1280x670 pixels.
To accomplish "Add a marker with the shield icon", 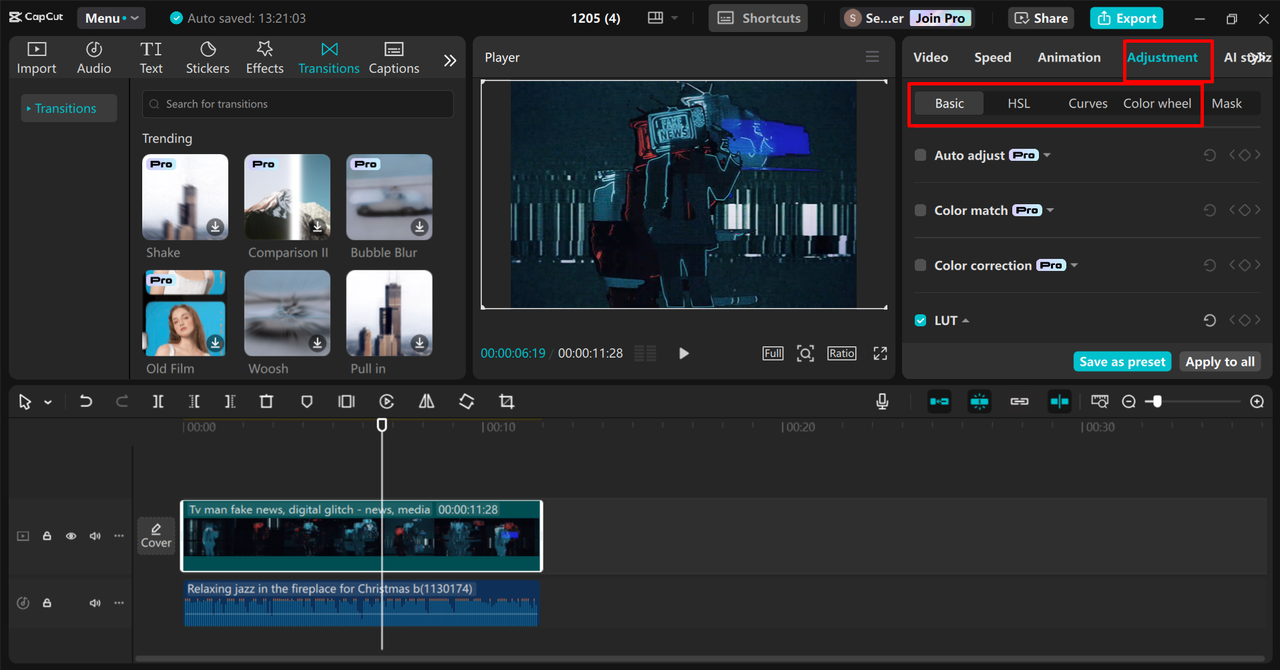I will 307,401.
